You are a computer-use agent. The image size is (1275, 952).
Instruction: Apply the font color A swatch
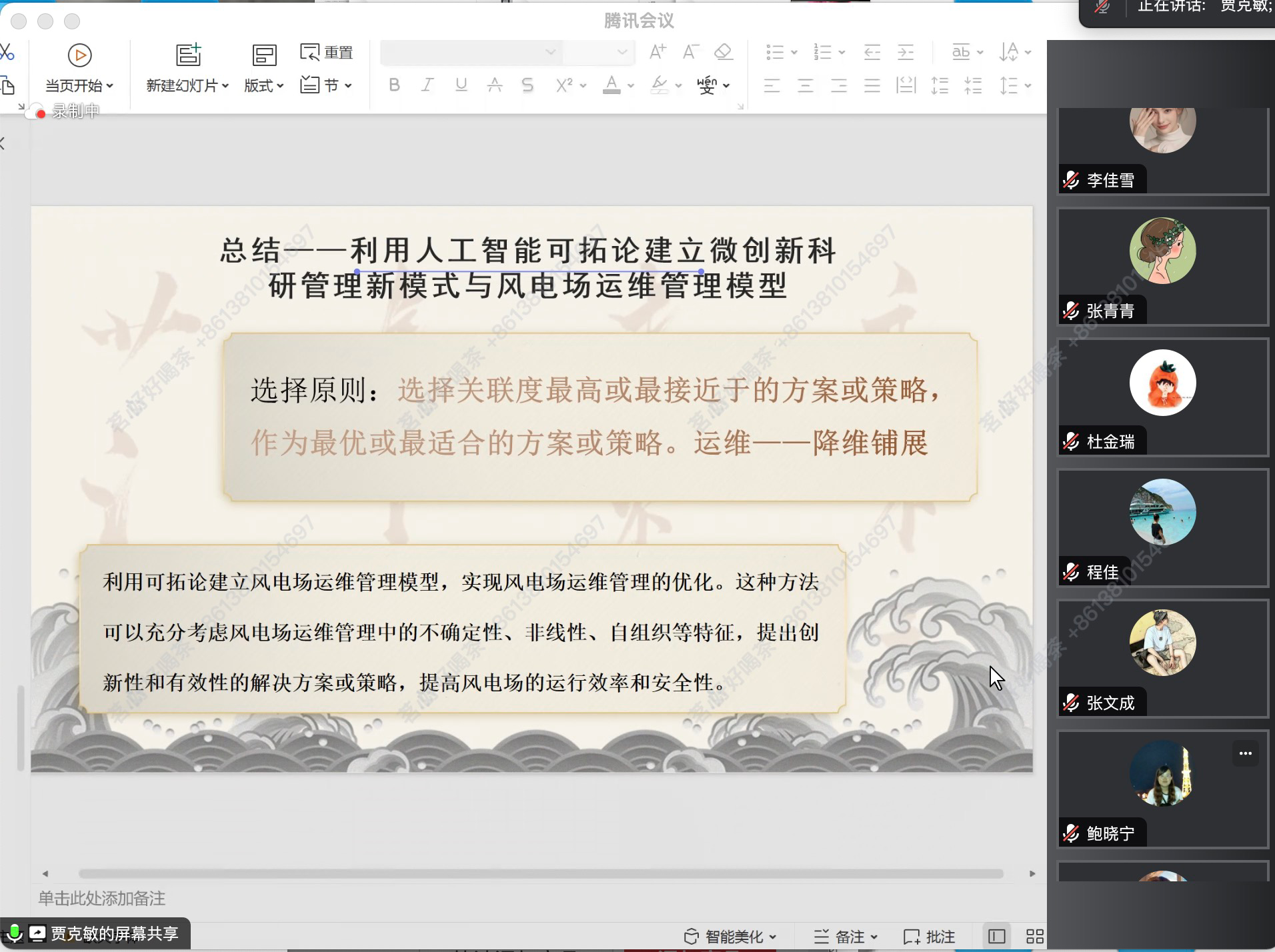click(611, 85)
